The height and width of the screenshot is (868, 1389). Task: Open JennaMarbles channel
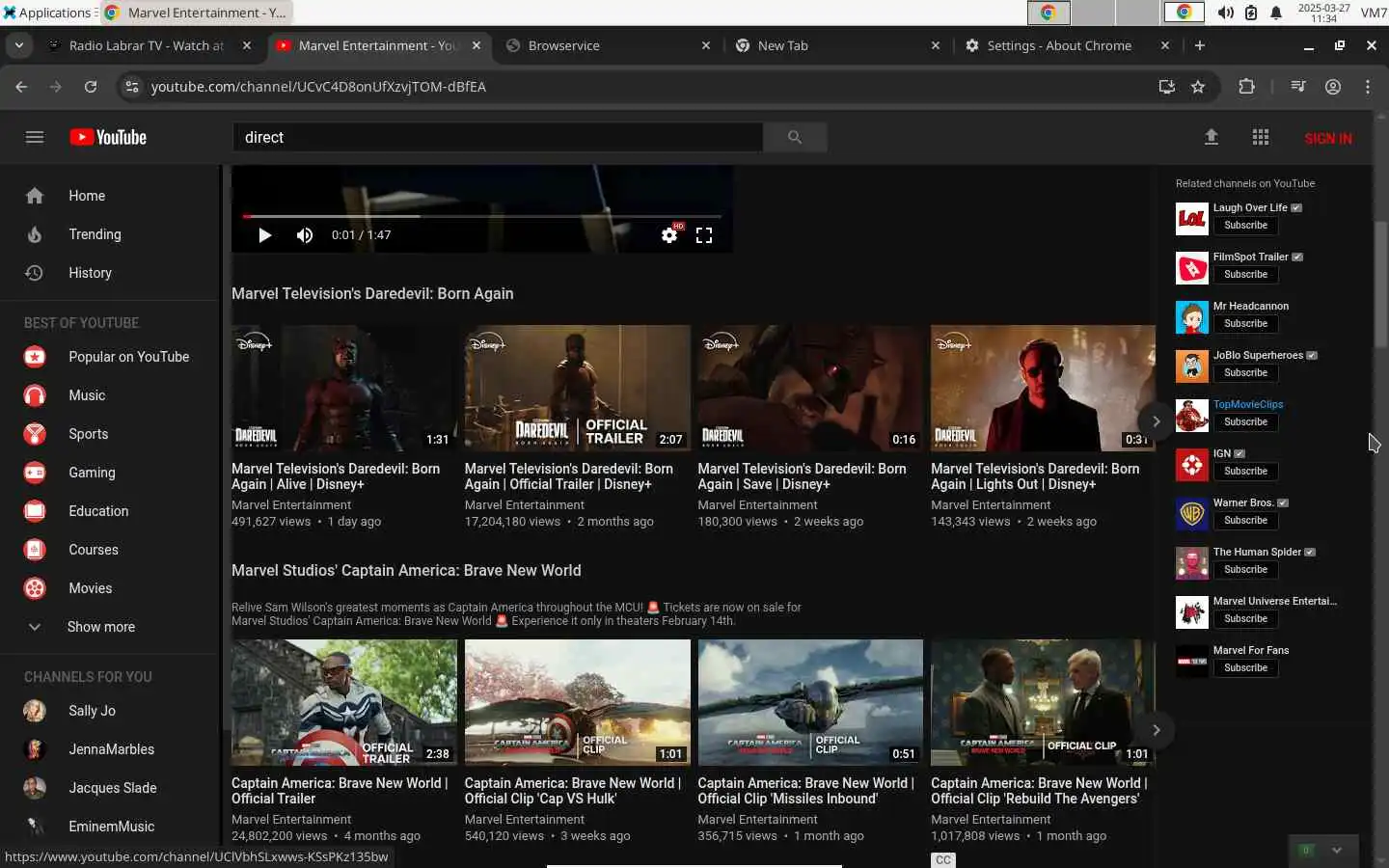coord(110,749)
